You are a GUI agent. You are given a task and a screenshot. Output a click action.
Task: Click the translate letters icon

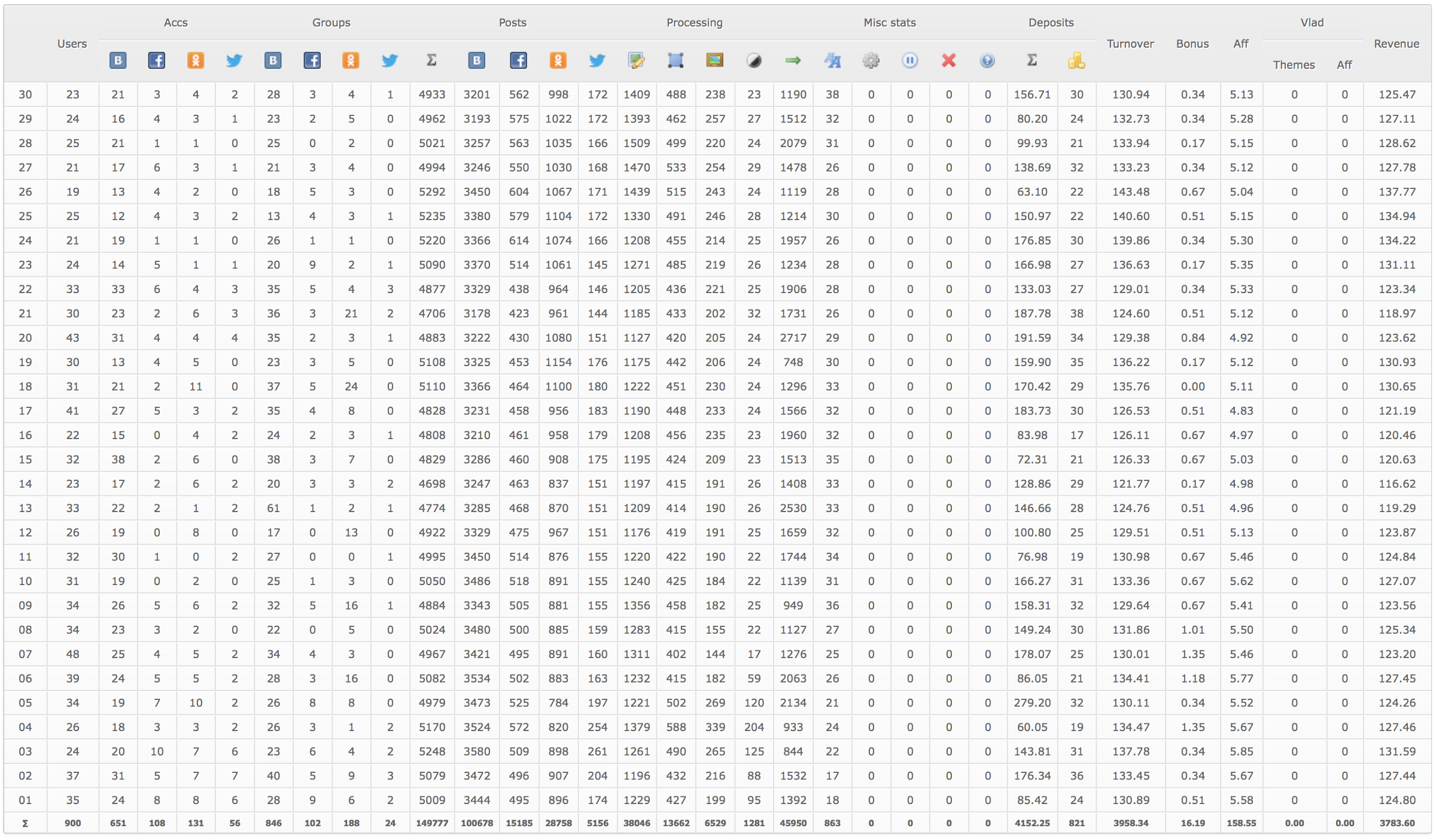(832, 60)
